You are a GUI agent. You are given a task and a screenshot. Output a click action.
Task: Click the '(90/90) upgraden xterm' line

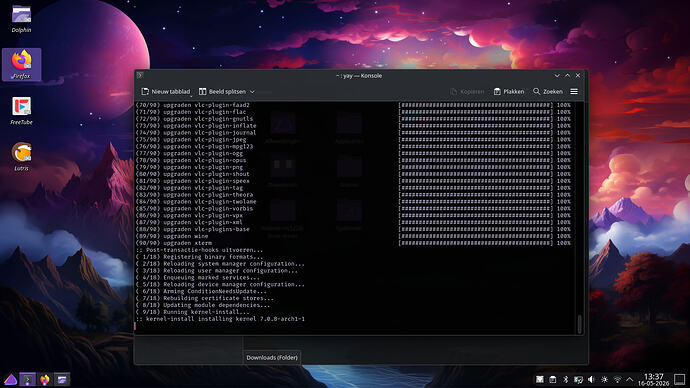tap(174, 243)
